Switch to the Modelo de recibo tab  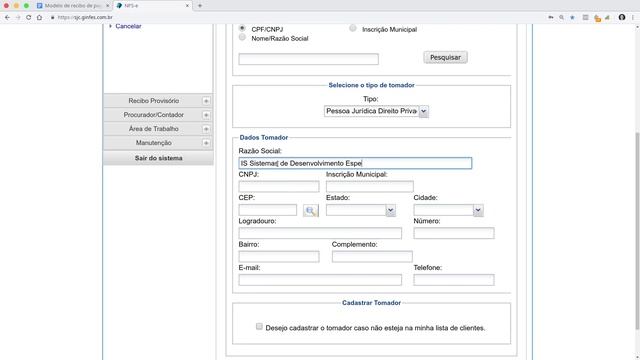(73, 6)
